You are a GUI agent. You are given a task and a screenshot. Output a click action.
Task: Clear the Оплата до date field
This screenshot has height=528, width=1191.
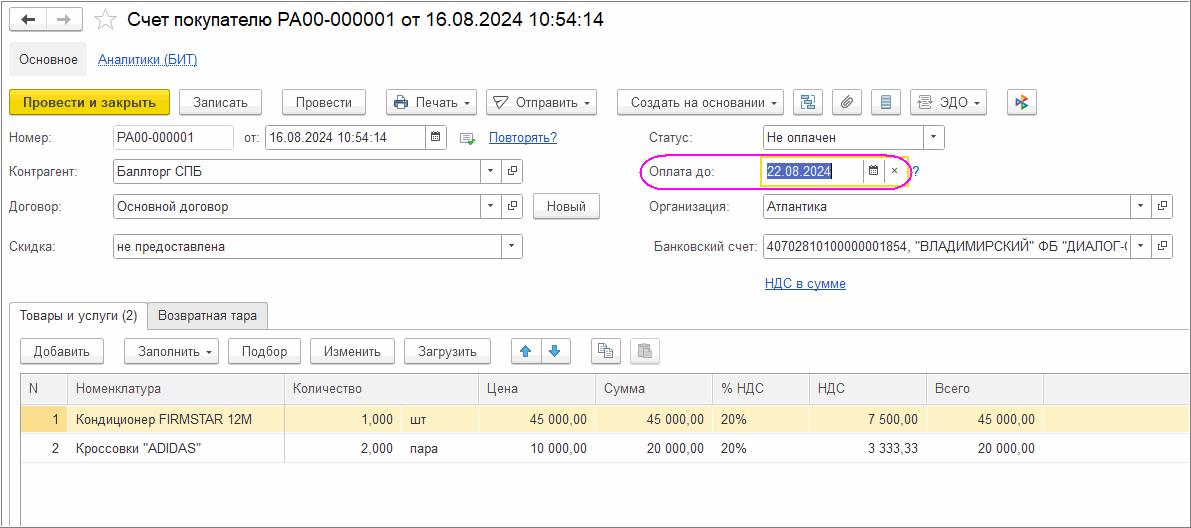[895, 171]
